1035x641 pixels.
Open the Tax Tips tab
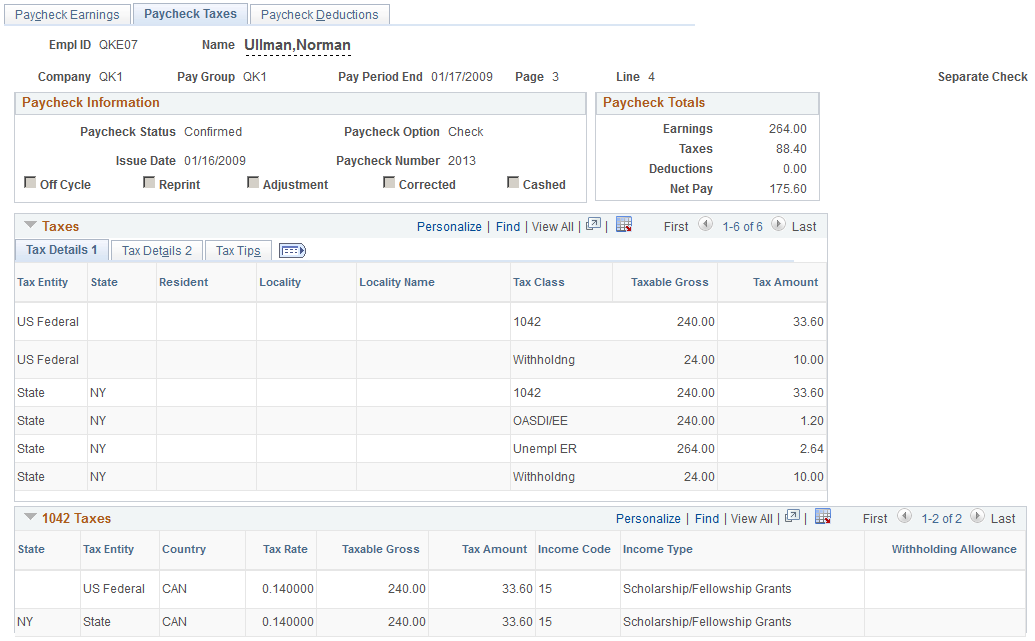point(238,251)
